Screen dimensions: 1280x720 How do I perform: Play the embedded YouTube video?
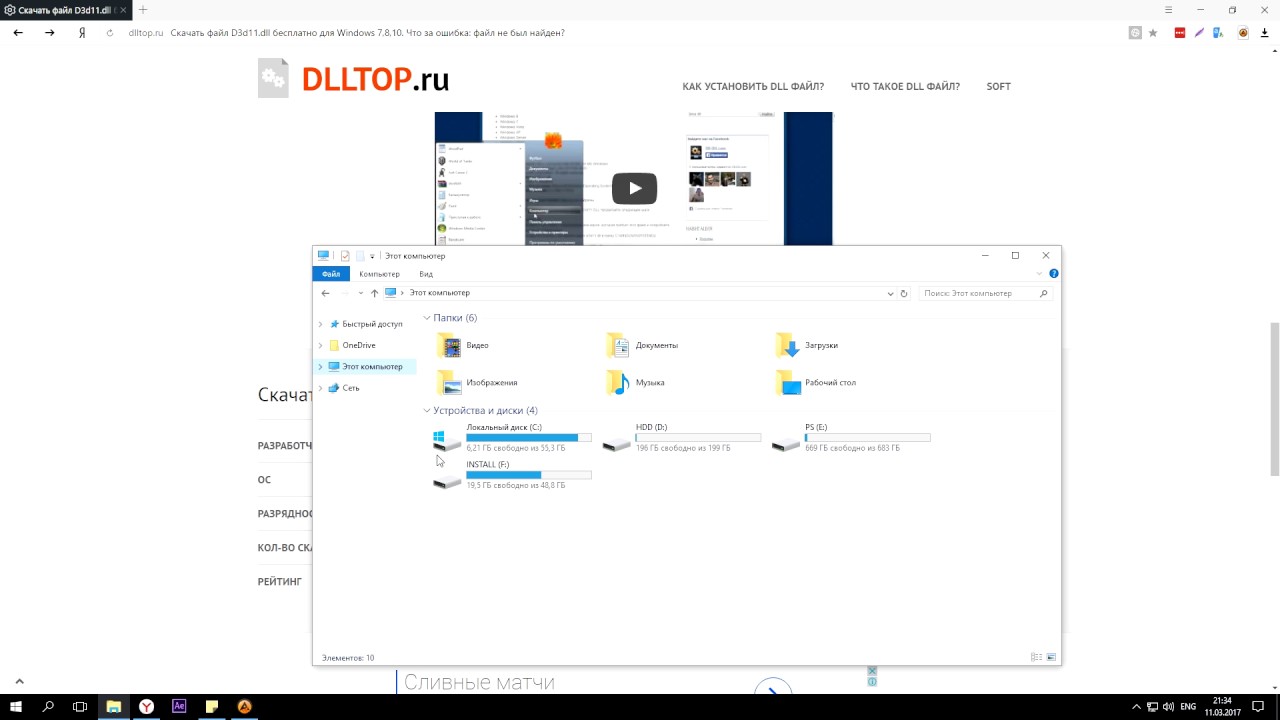(634, 188)
